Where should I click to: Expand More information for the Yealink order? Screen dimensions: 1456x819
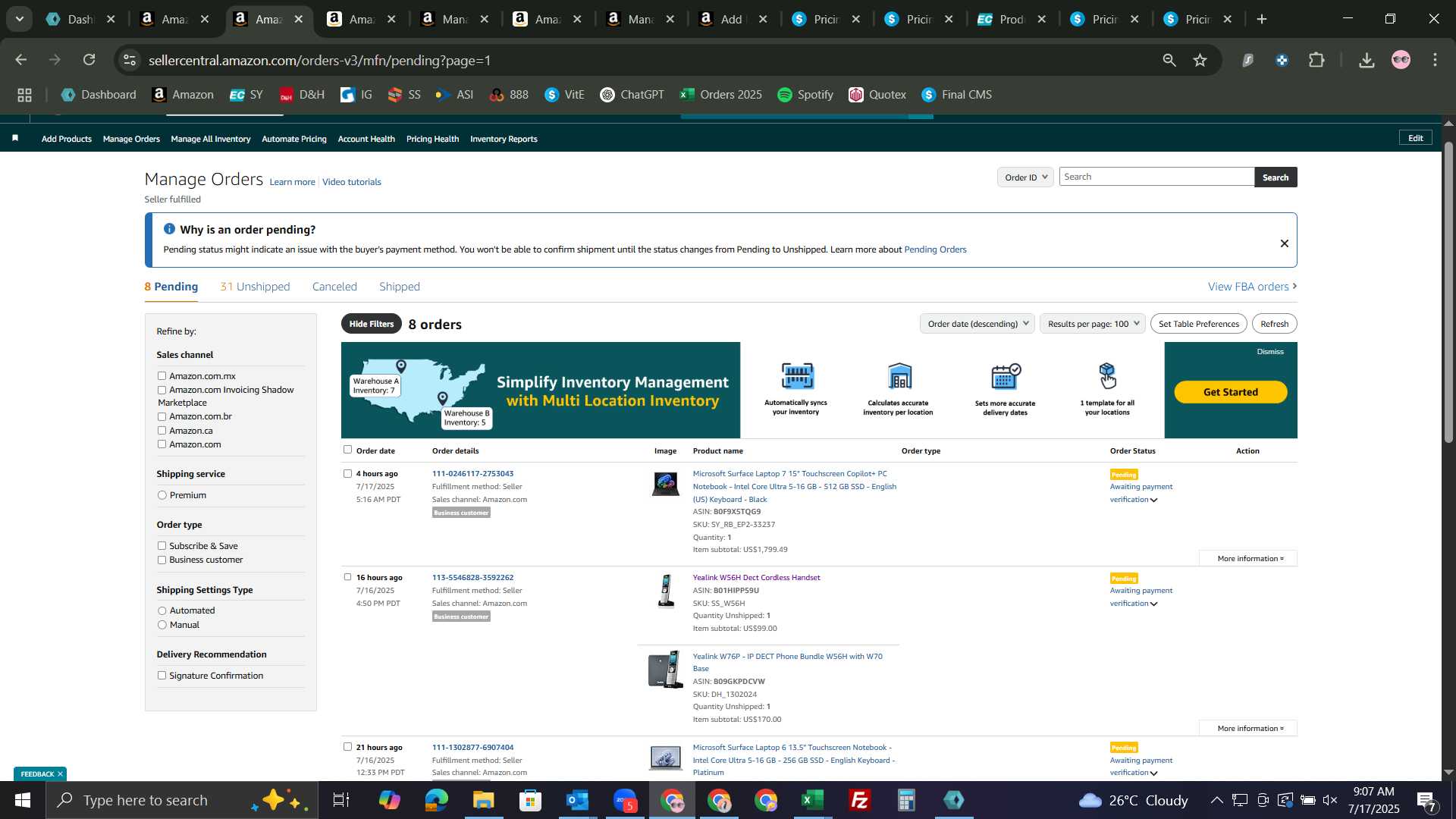click(1250, 728)
